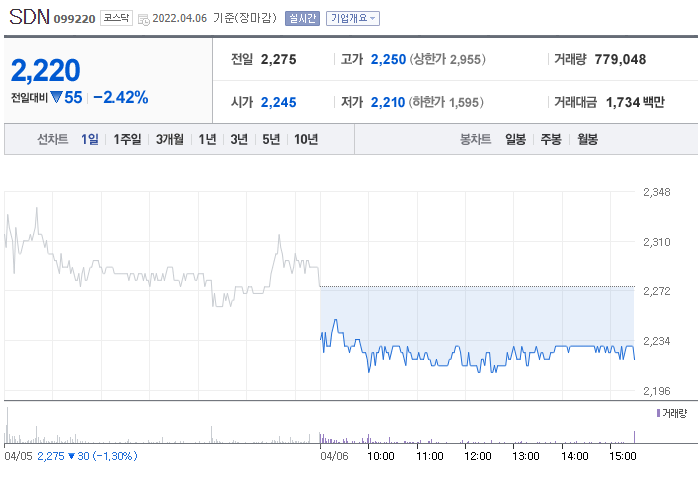Open the 월봉 monthly candle chart

[x=588, y=139]
